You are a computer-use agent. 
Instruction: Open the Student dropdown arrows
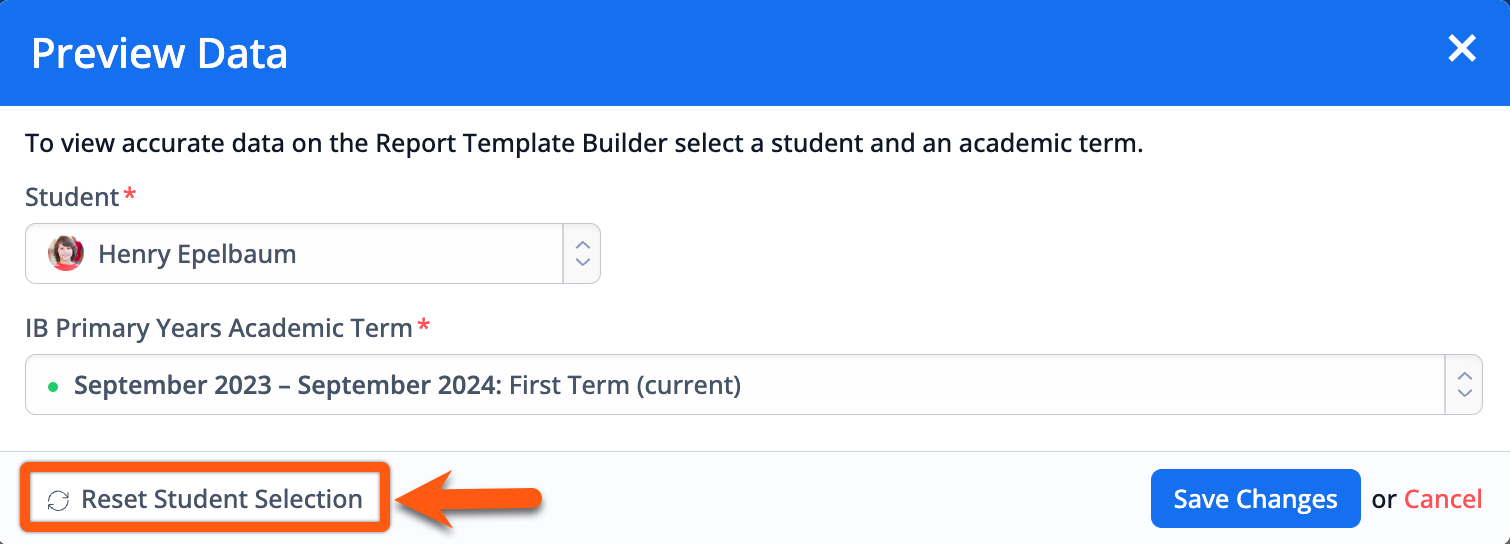click(x=582, y=253)
